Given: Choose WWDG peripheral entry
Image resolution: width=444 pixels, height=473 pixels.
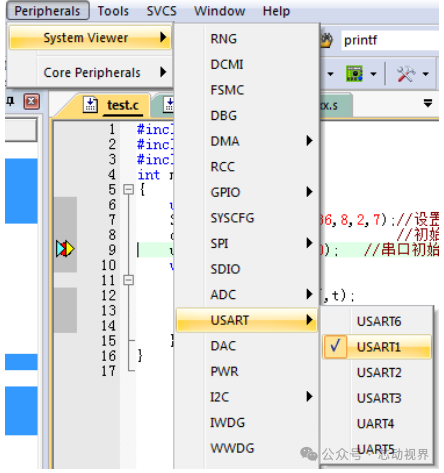Looking at the screenshot, I should click(247, 448).
